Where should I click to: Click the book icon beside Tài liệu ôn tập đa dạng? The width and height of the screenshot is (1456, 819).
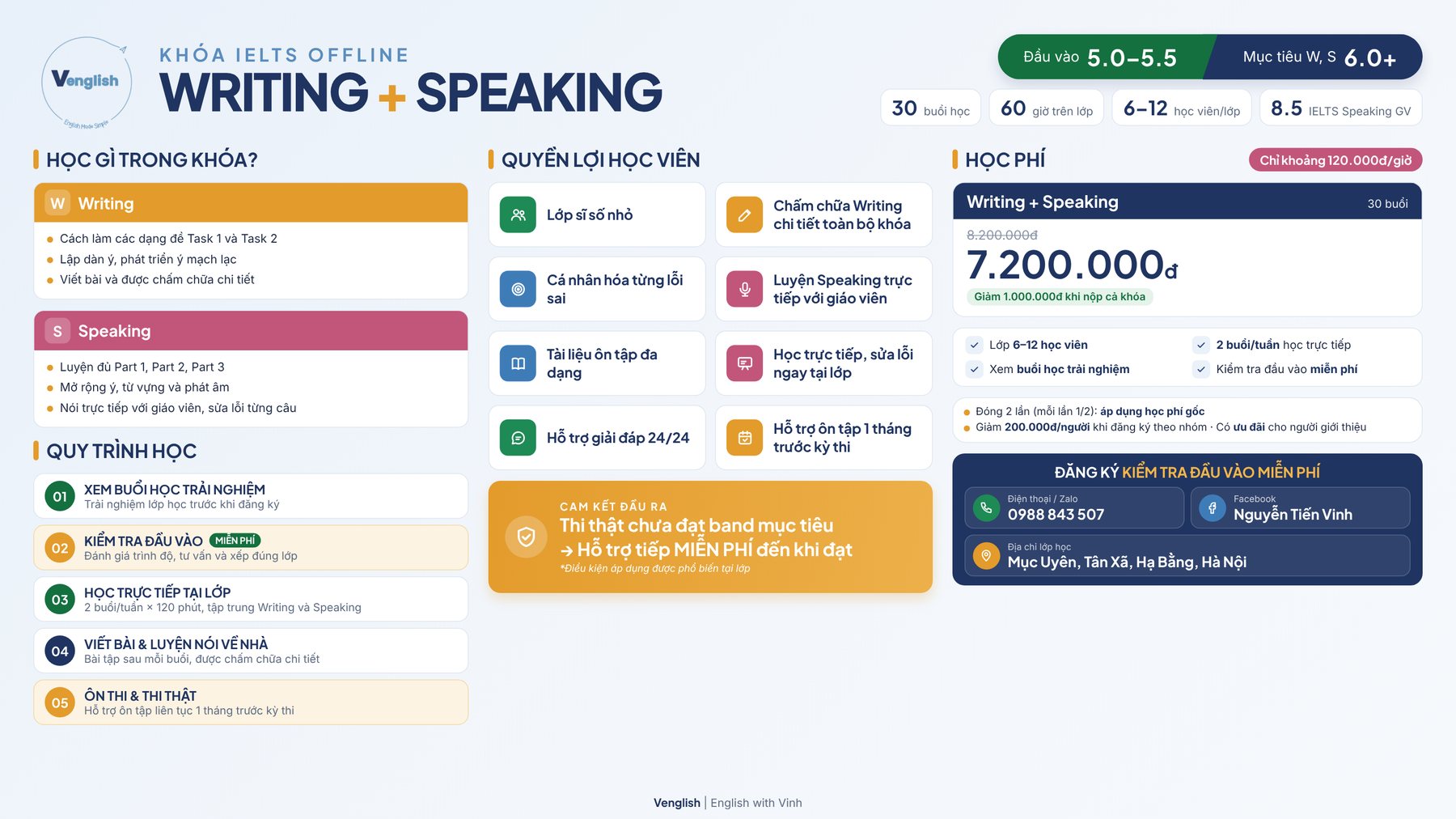518,363
